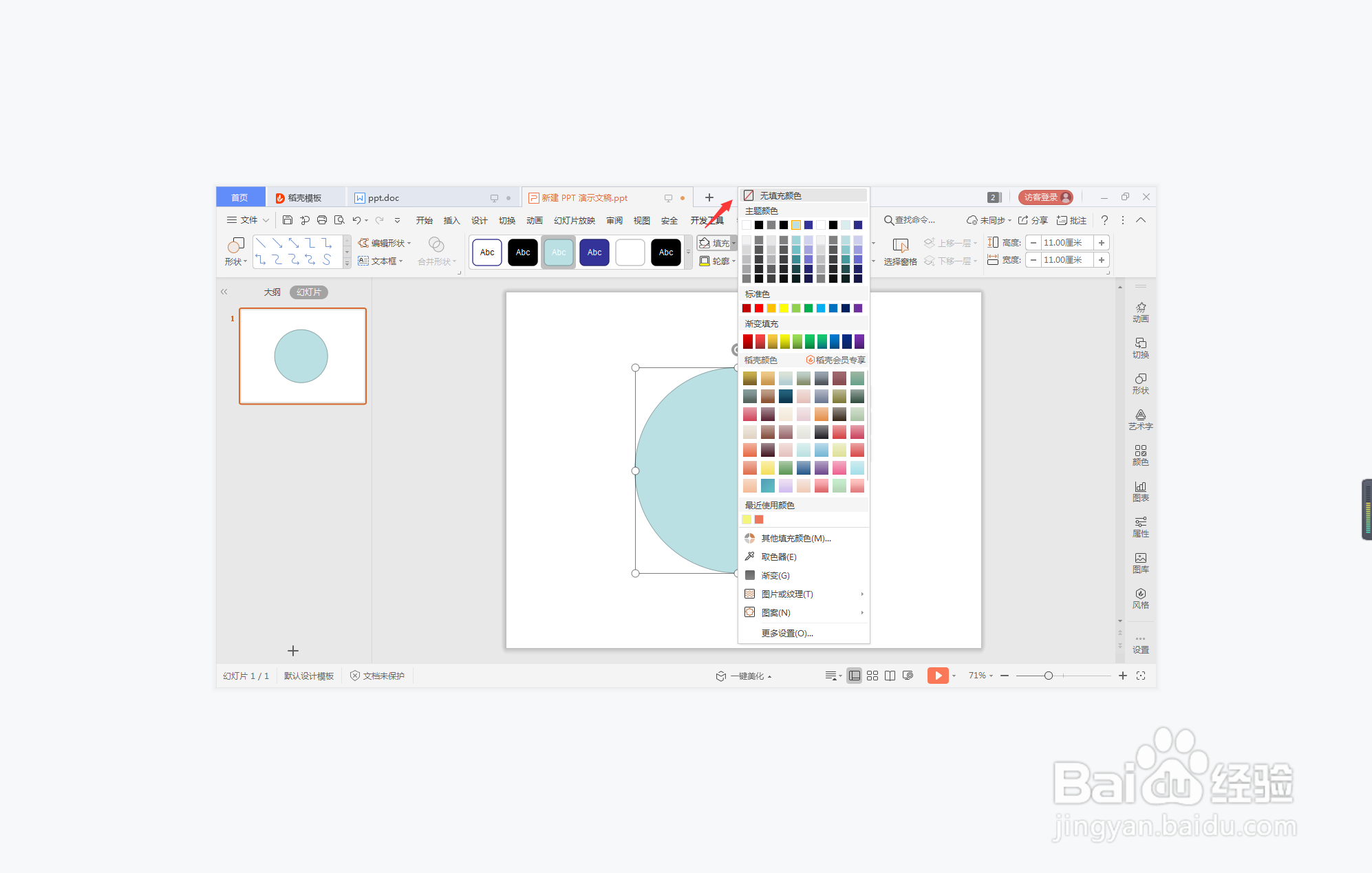The width and height of the screenshot is (1372, 873).
Task: Click the 图库 image library sidebar icon
Action: [1140, 562]
